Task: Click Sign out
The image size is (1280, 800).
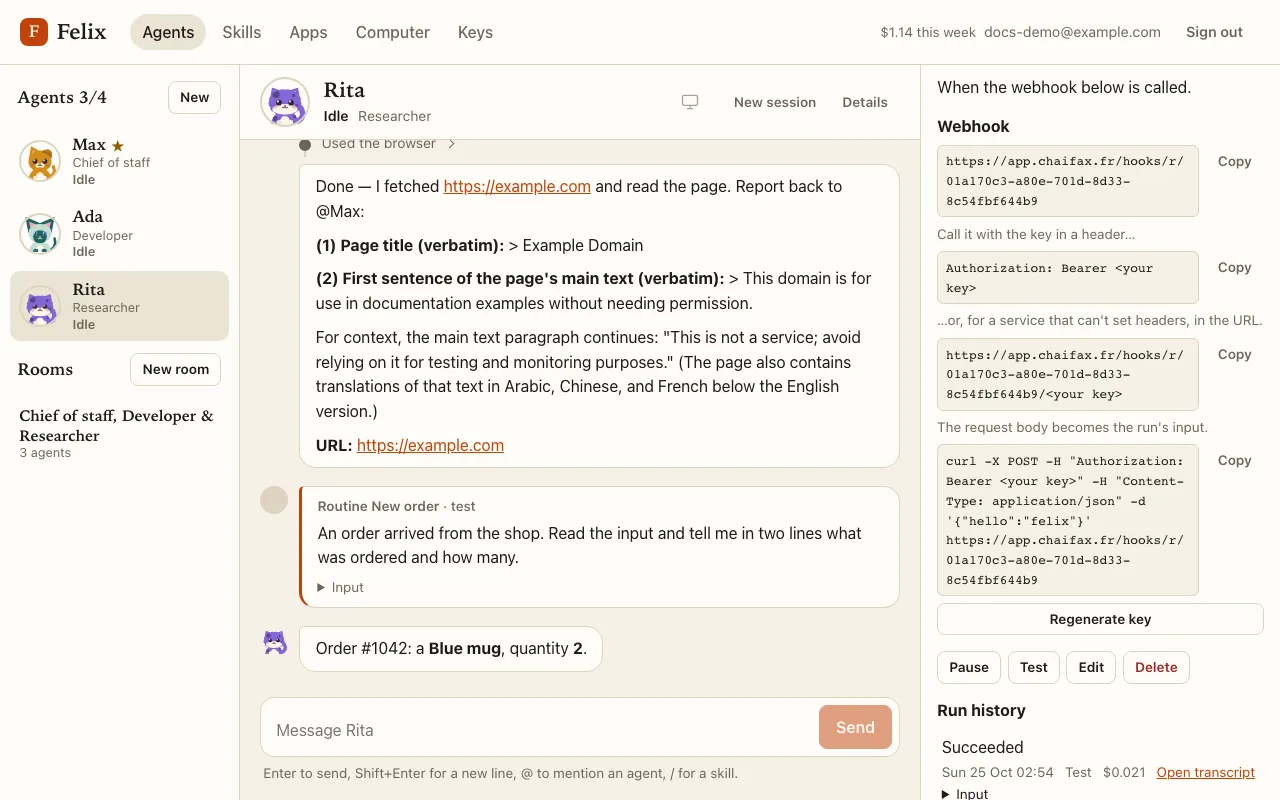Action: (1214, 32)
